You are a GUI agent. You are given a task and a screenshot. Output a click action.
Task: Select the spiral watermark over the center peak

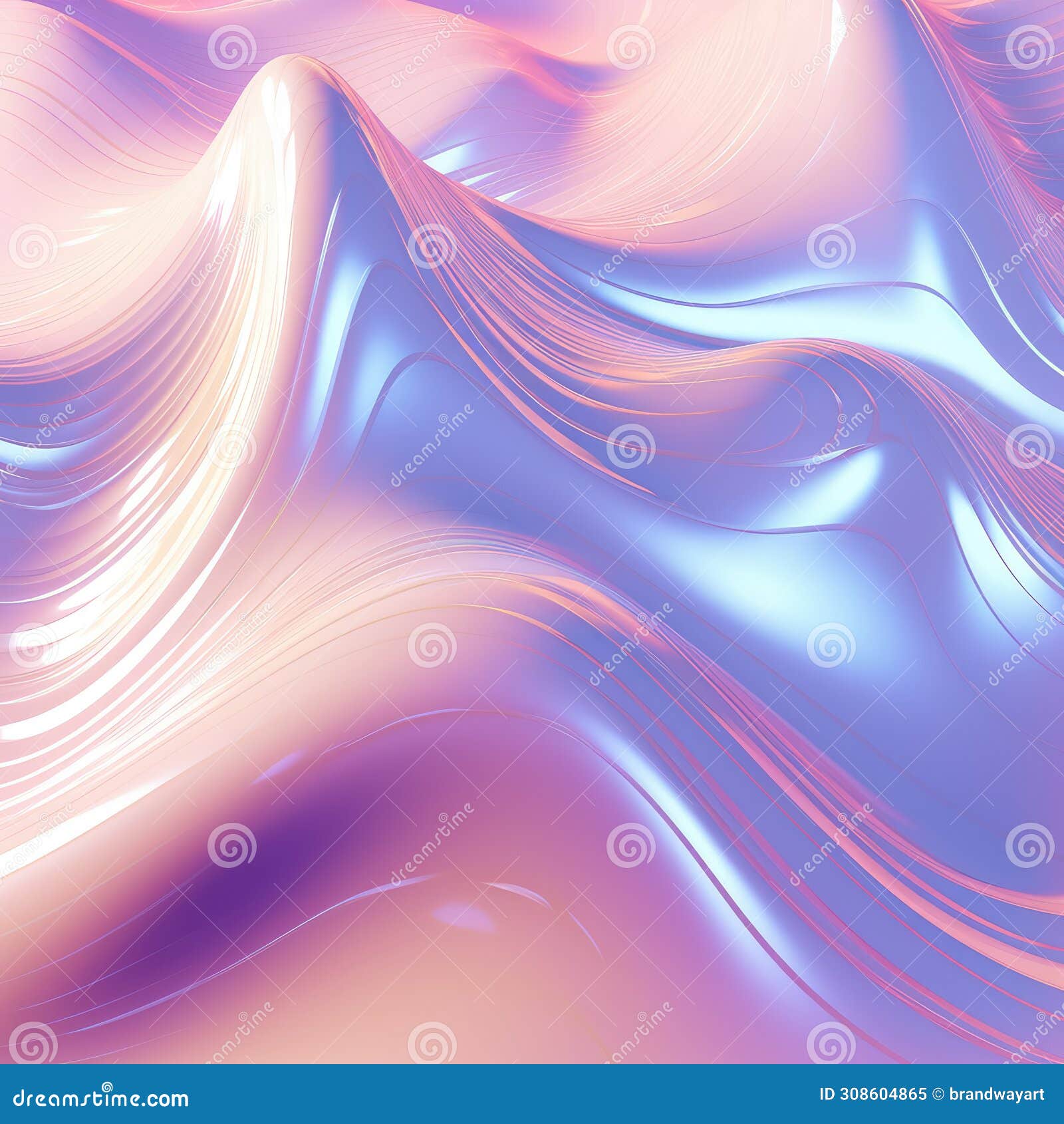pos(229,43)
